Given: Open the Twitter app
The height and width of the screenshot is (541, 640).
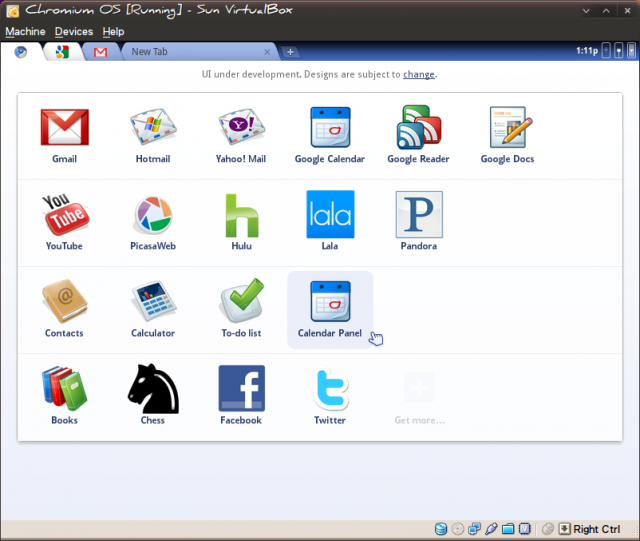Looking at the screenshot, I should [330, 388].
